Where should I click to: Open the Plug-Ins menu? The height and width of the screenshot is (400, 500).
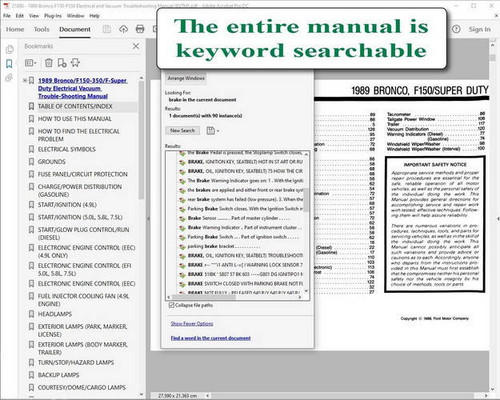tap(53, 16)
